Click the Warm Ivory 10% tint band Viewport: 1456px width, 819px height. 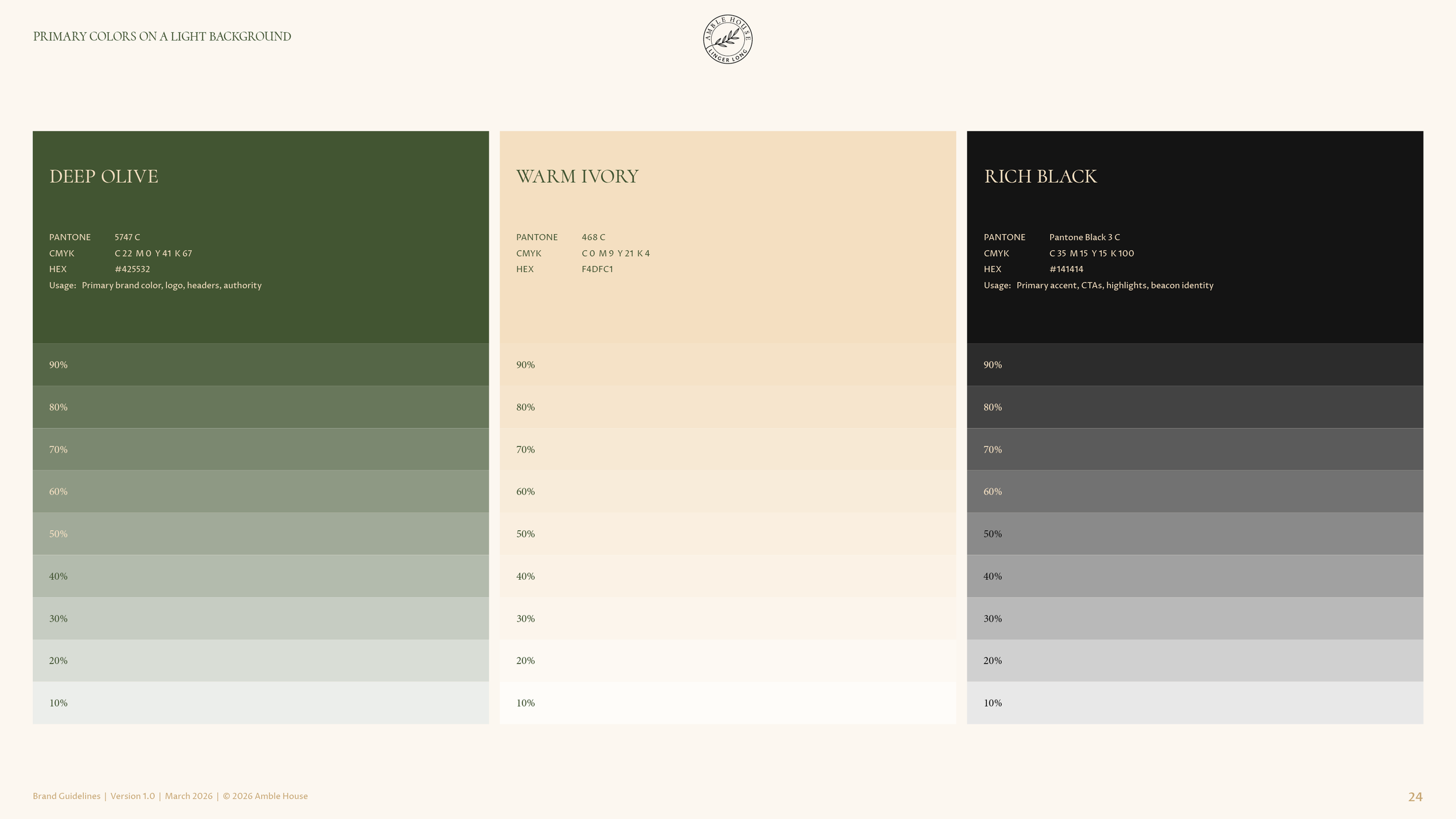[728, 703]
